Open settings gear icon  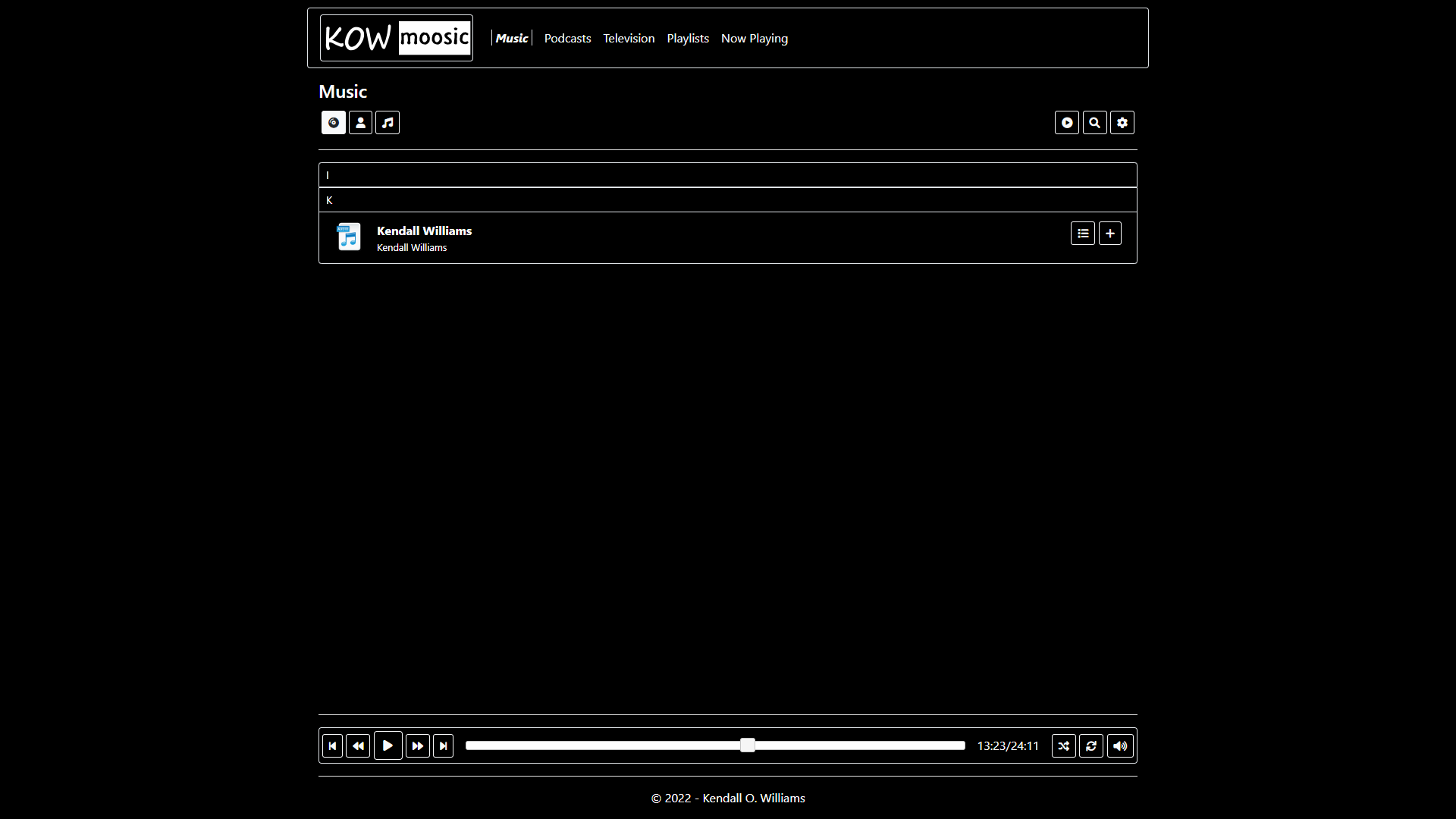[1122, 123]
